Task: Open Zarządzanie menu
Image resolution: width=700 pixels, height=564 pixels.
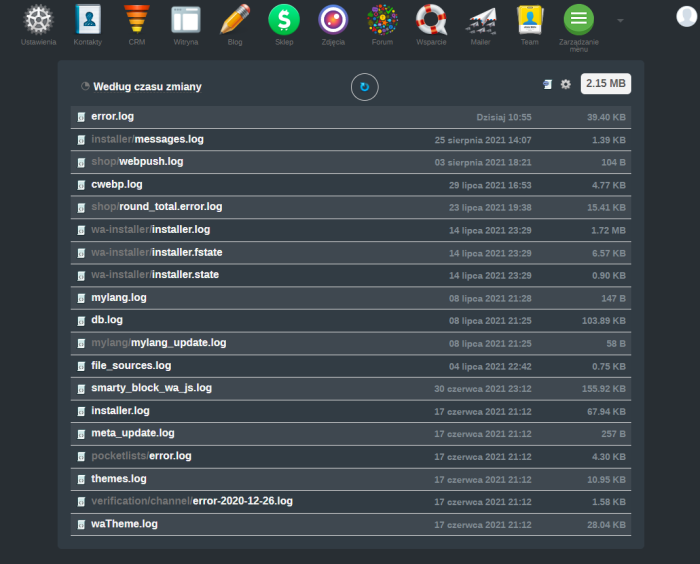Action: coord(578,20)
